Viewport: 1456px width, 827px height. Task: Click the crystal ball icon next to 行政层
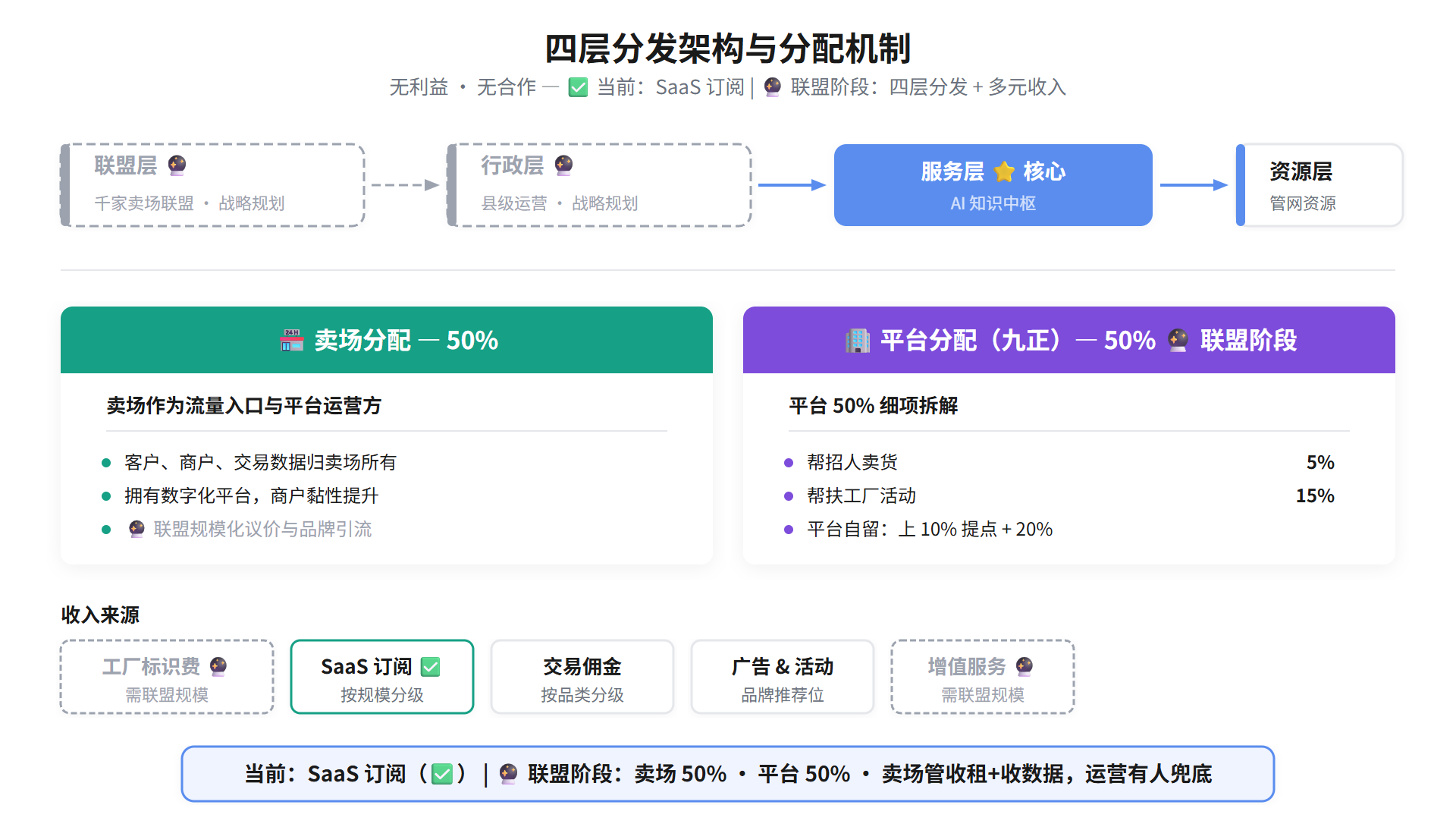(x=563, y=165)
